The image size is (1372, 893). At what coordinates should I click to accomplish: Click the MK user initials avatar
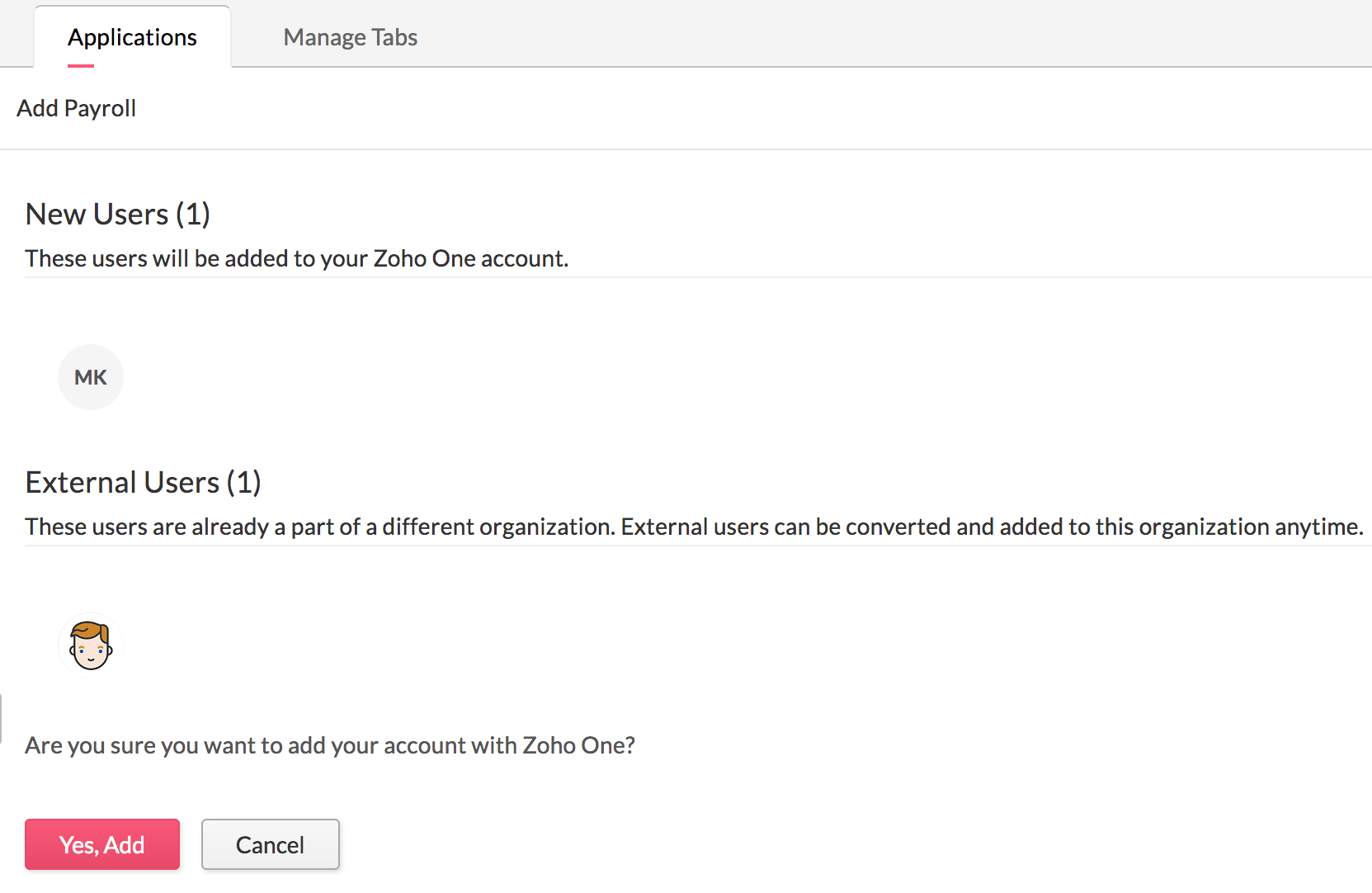tap(91, 377)
